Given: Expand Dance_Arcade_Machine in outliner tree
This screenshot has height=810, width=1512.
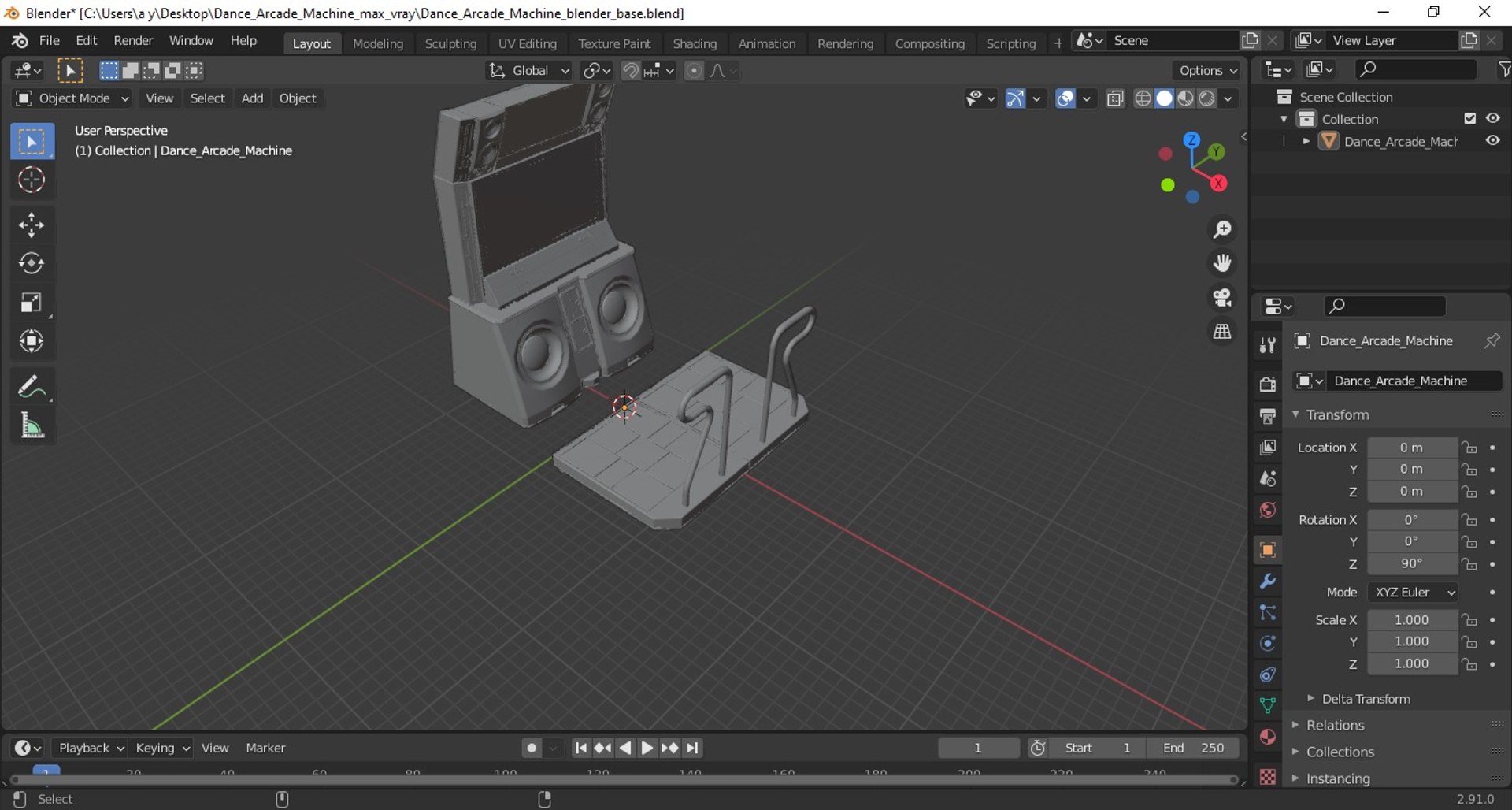Looking at the screenshot, I should click(1306, 141).
